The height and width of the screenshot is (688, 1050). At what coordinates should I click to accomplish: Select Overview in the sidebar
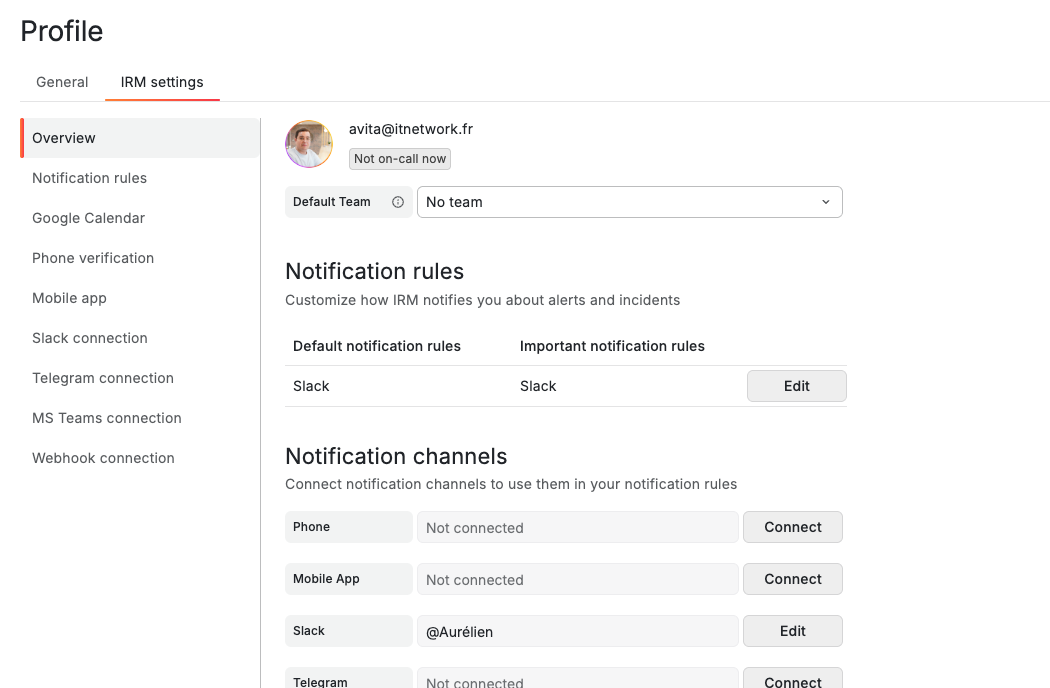pos(65,137)
